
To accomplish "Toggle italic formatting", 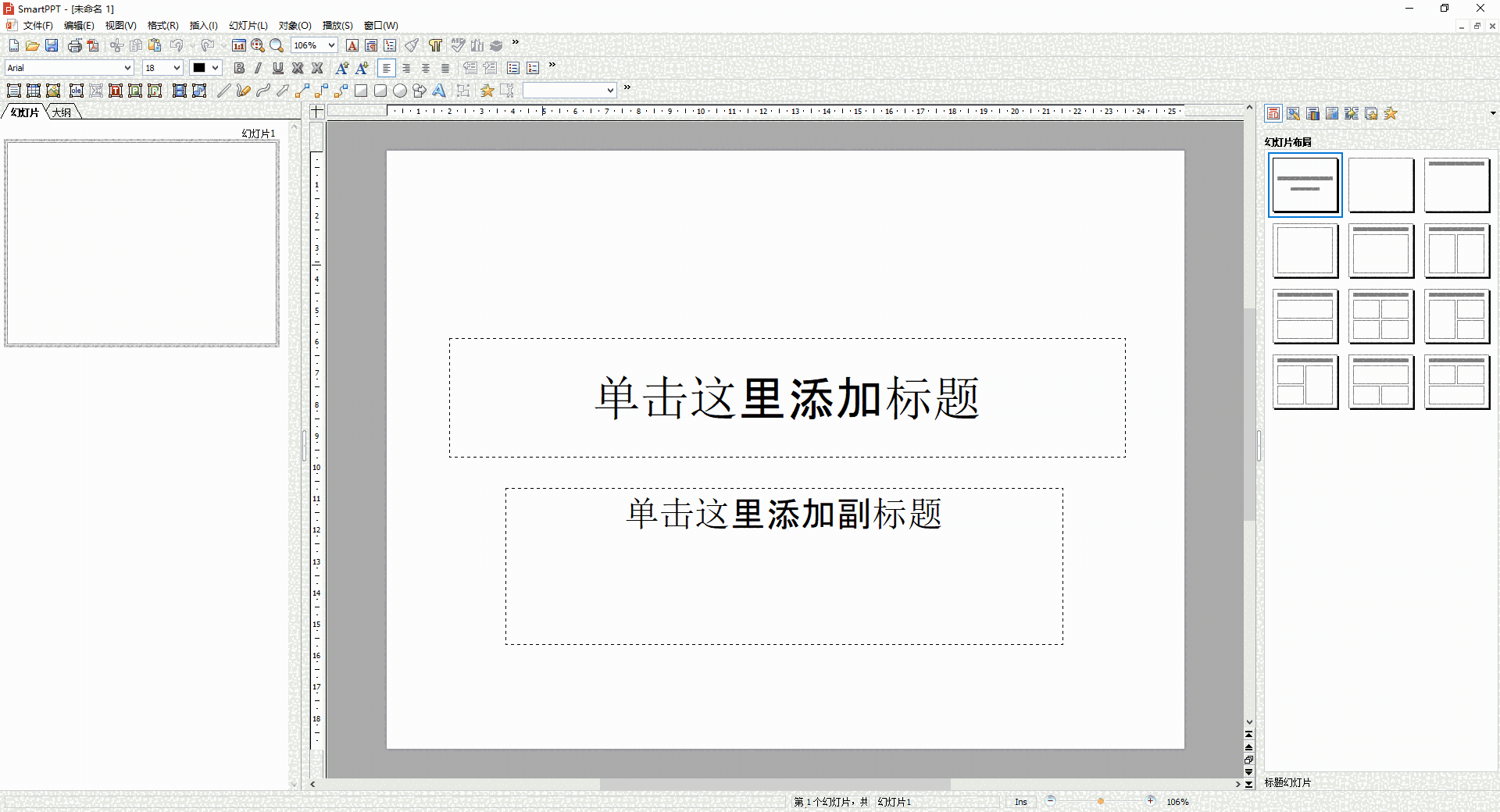I will coord(259,68).
